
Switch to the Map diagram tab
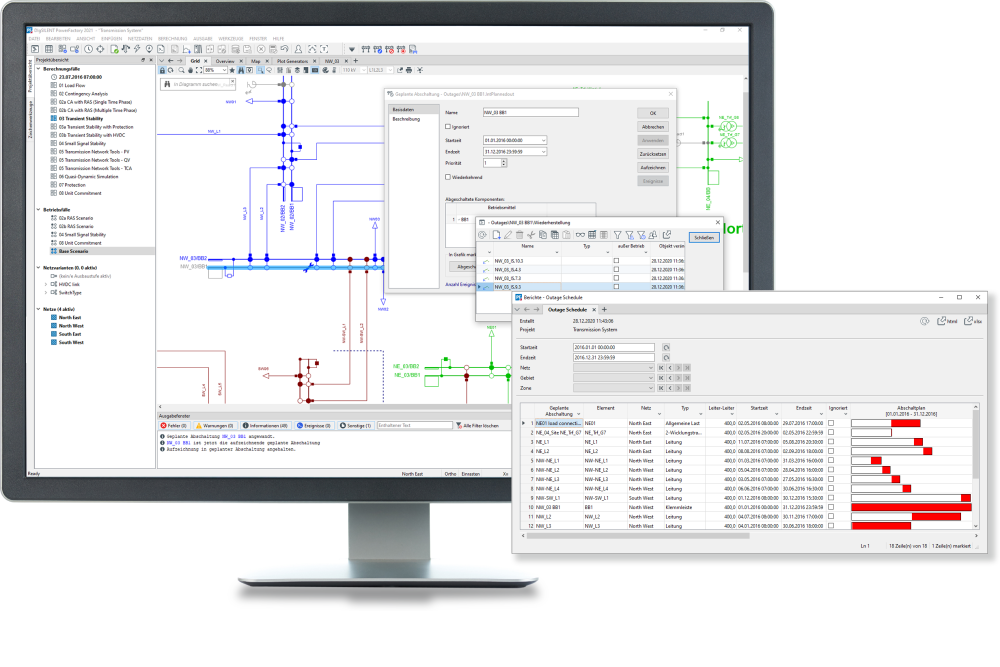[x=255, y=61]
